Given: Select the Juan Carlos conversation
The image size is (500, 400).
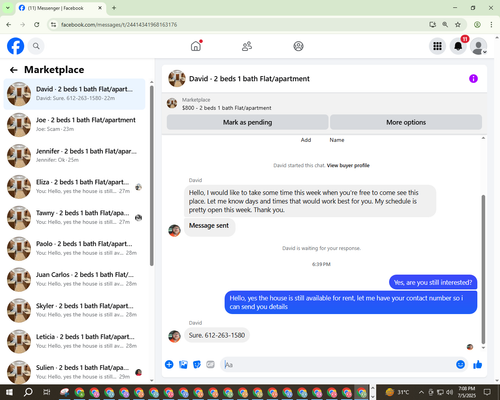Looking at the screenshot, I should [x=74, y=279].
